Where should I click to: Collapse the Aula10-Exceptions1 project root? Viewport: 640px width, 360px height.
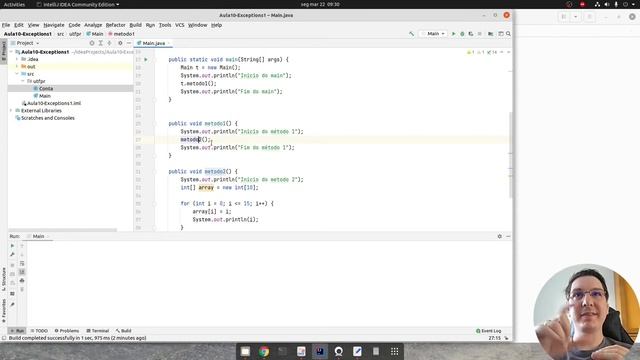point(11,52)
